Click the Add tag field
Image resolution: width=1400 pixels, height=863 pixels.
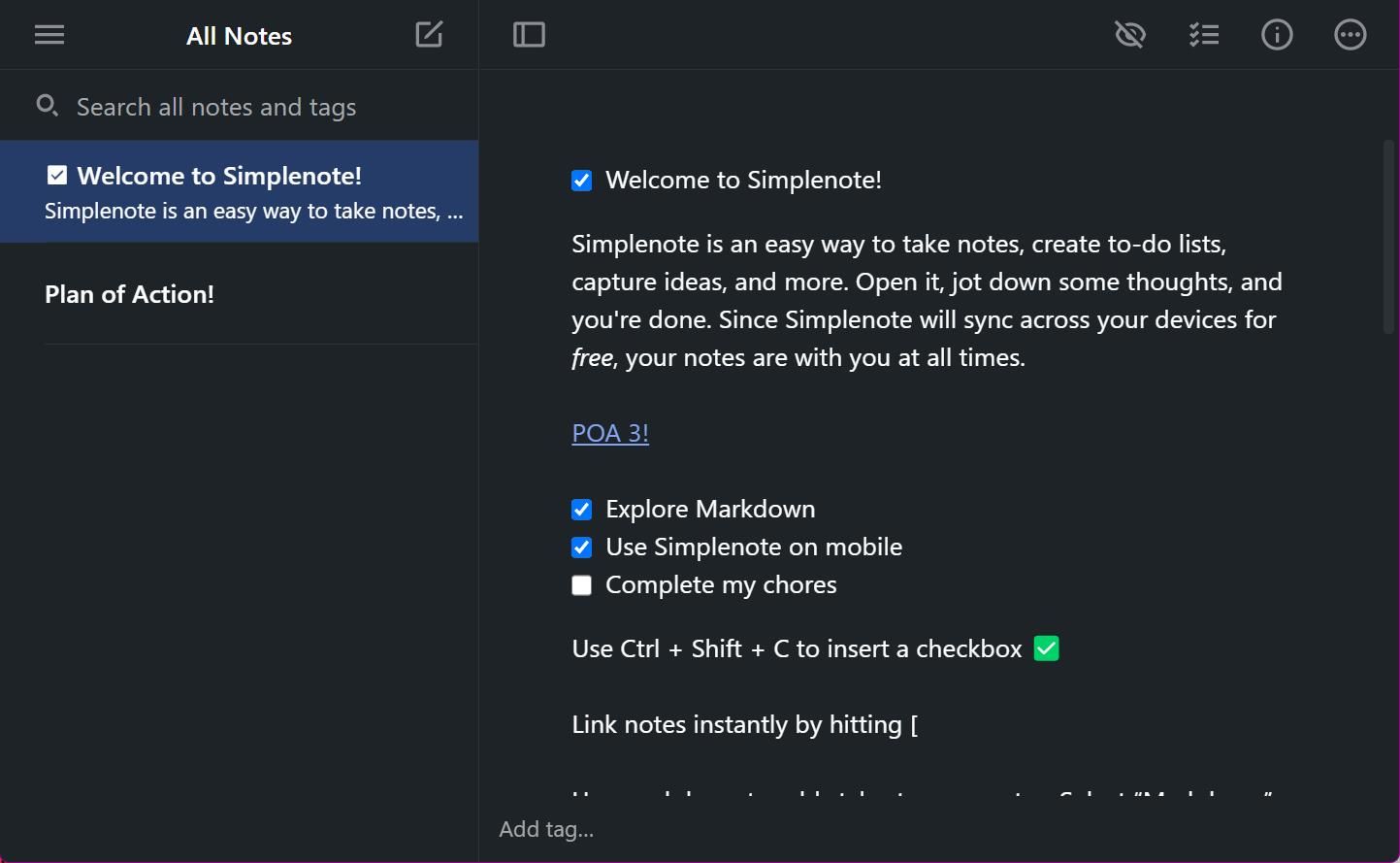[546, 828]
